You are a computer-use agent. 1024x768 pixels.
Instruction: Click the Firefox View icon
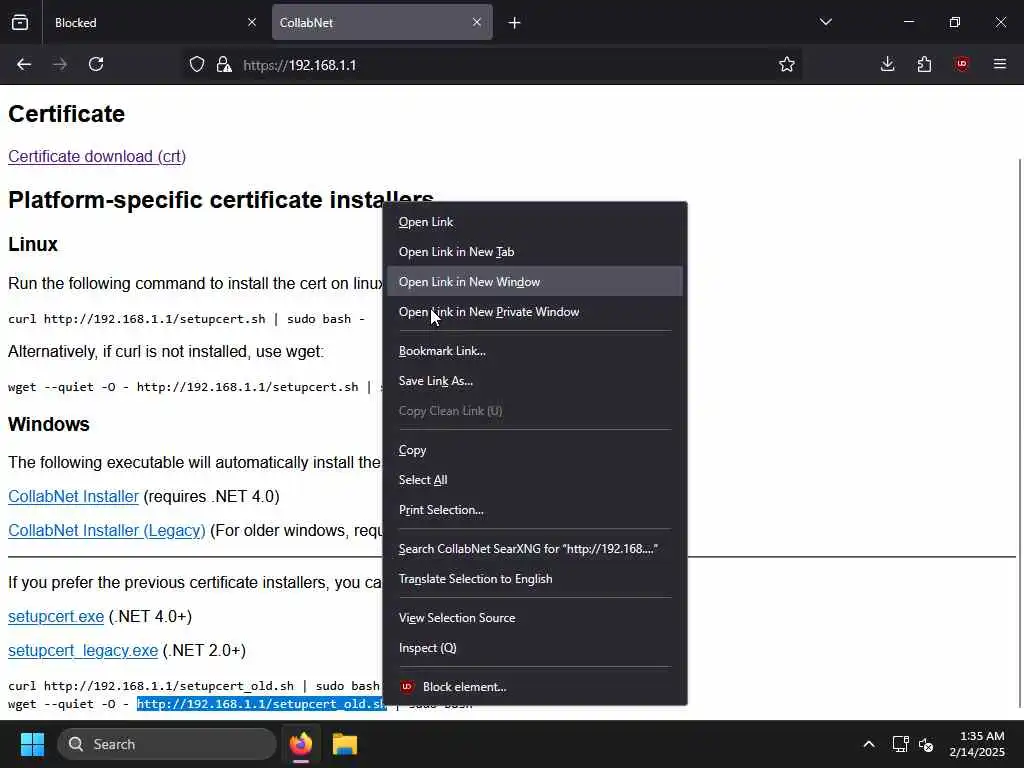point(20,22)
